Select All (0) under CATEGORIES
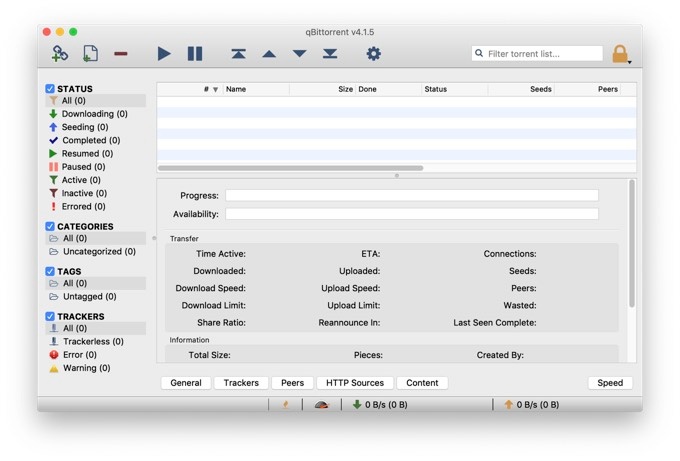680x461 pixels. [95, 238]
